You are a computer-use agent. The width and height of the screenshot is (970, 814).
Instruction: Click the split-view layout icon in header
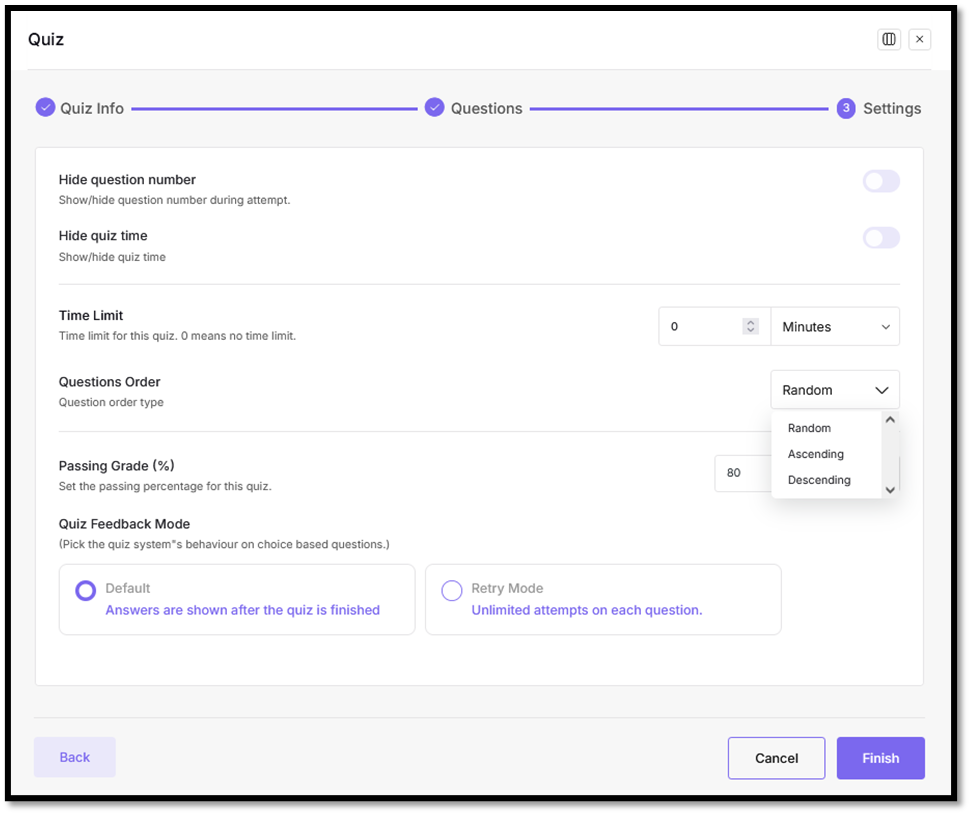click(888, 39)
